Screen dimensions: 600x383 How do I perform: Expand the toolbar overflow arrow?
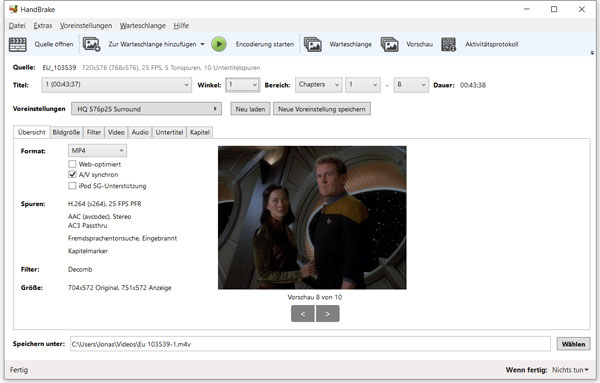592,53
